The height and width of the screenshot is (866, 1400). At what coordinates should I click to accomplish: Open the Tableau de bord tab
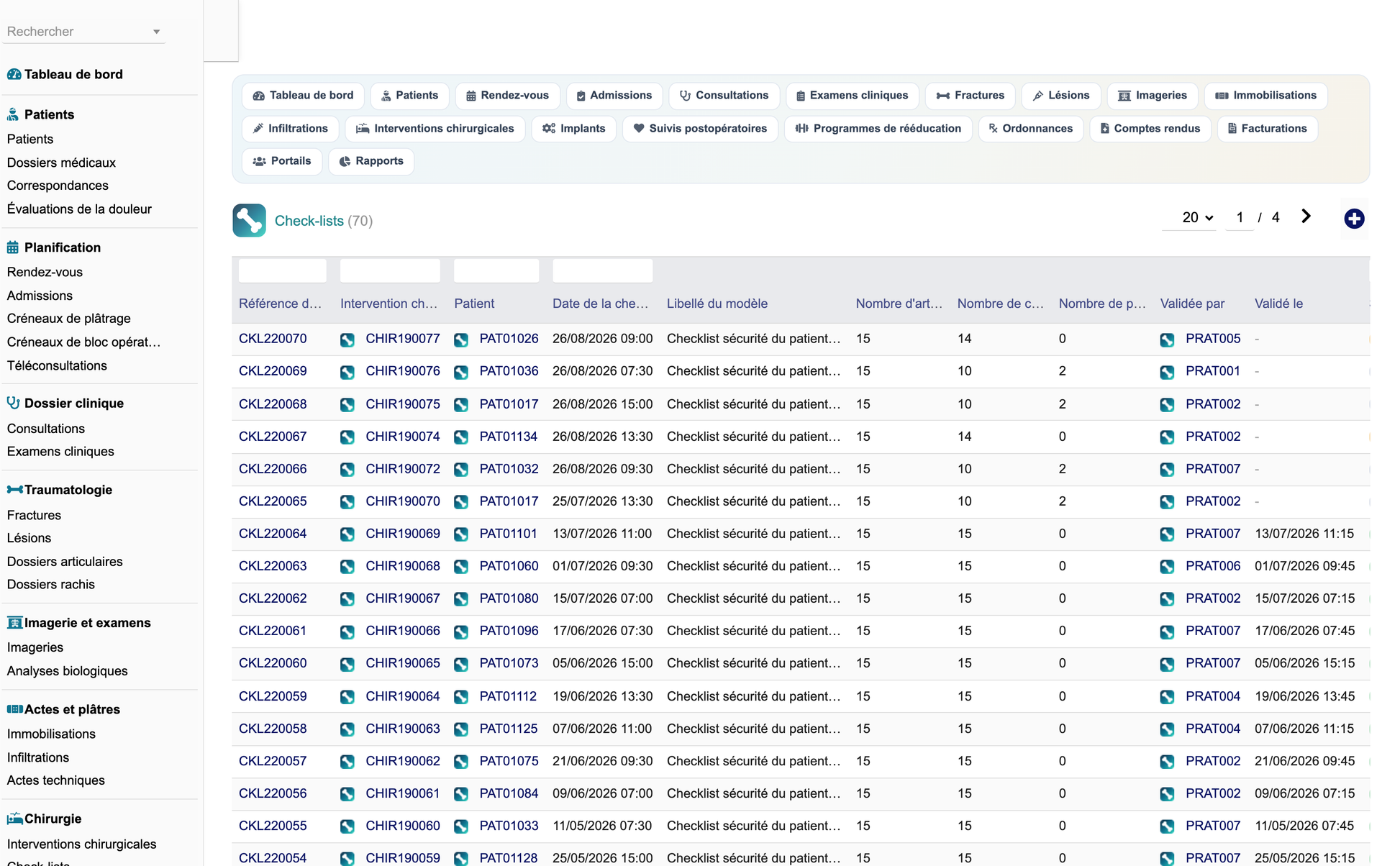coord(303,96)
